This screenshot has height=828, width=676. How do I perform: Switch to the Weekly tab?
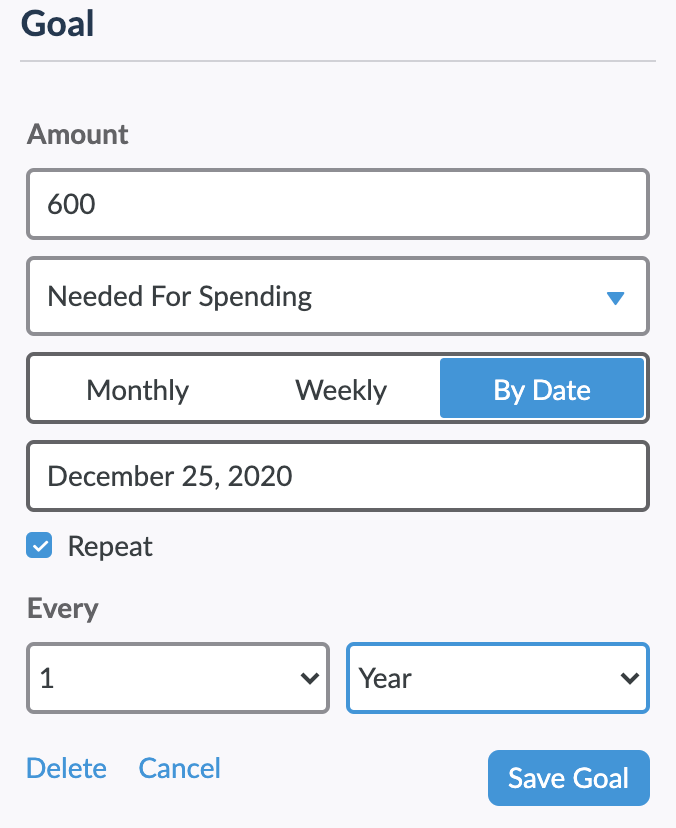(x=341, y=390)
